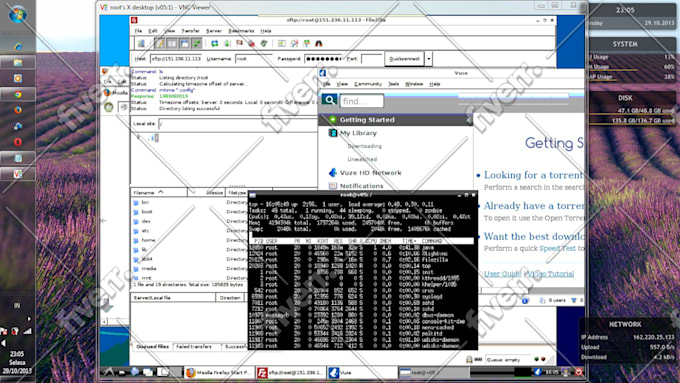Click the FileZilla Host field

pyautogui.click(x=176, y=59)
